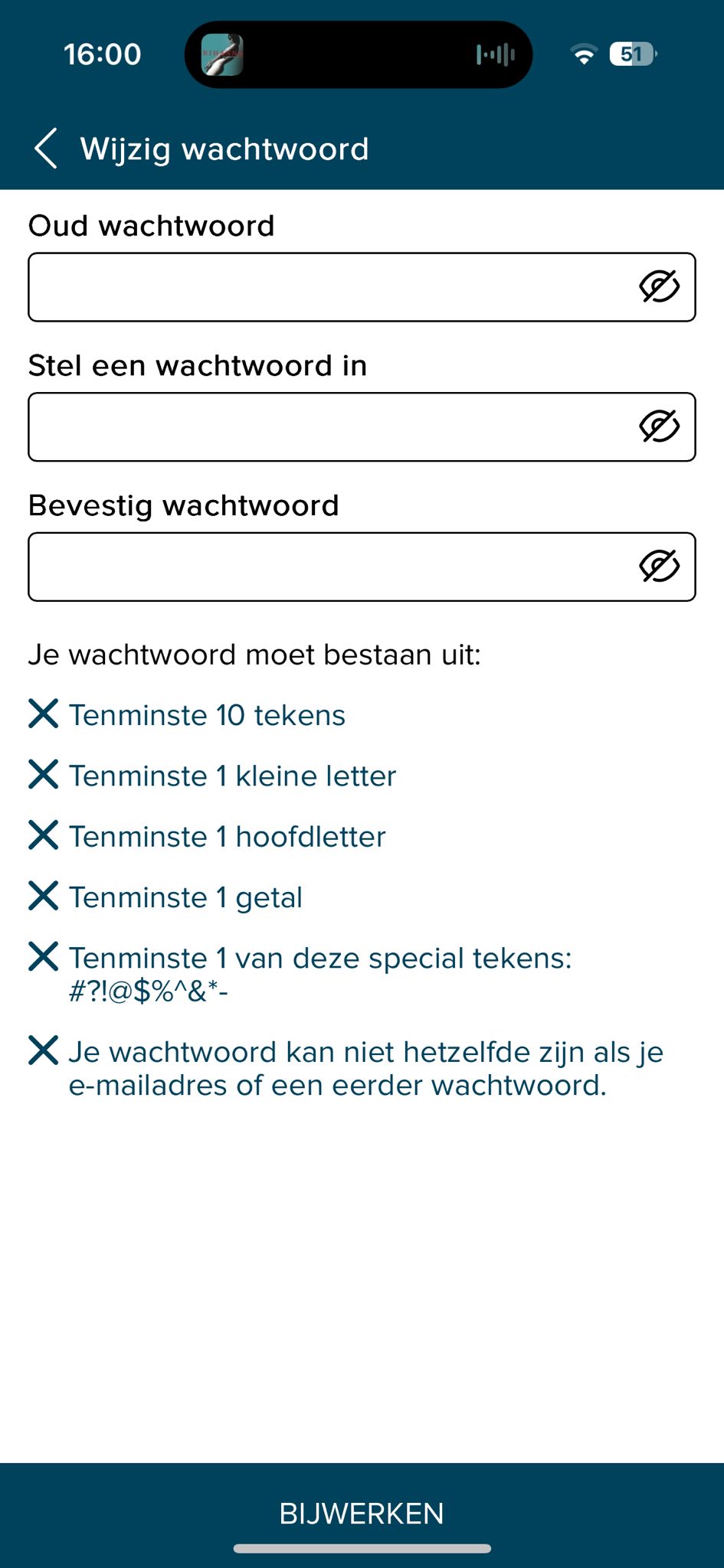Tap the Wi-Fi status icon
The height and width of the screenshot is (1568, 724).
click(x=584, y=55)
